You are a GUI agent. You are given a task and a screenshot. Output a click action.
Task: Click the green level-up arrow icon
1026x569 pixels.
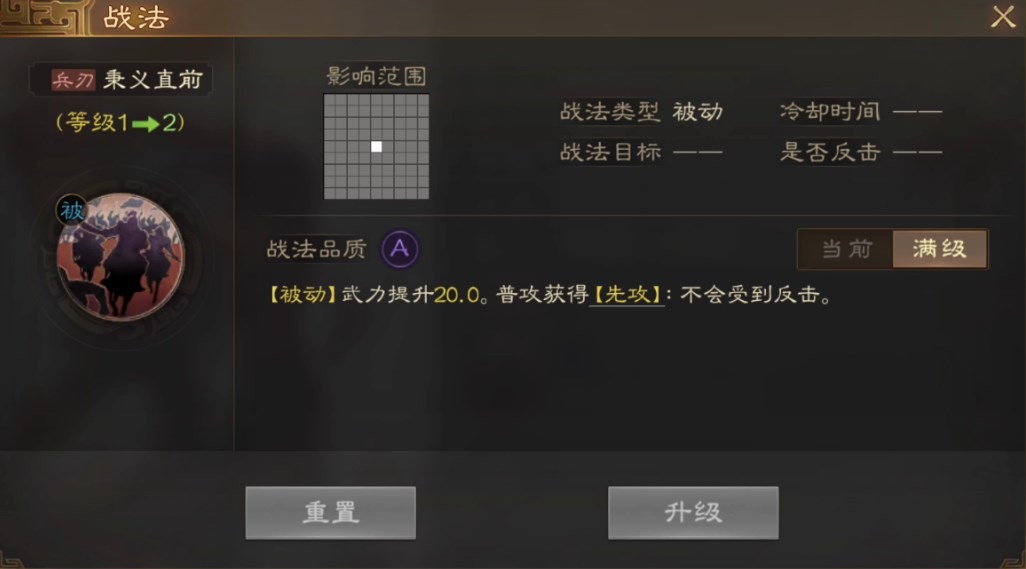click(145, 124)
